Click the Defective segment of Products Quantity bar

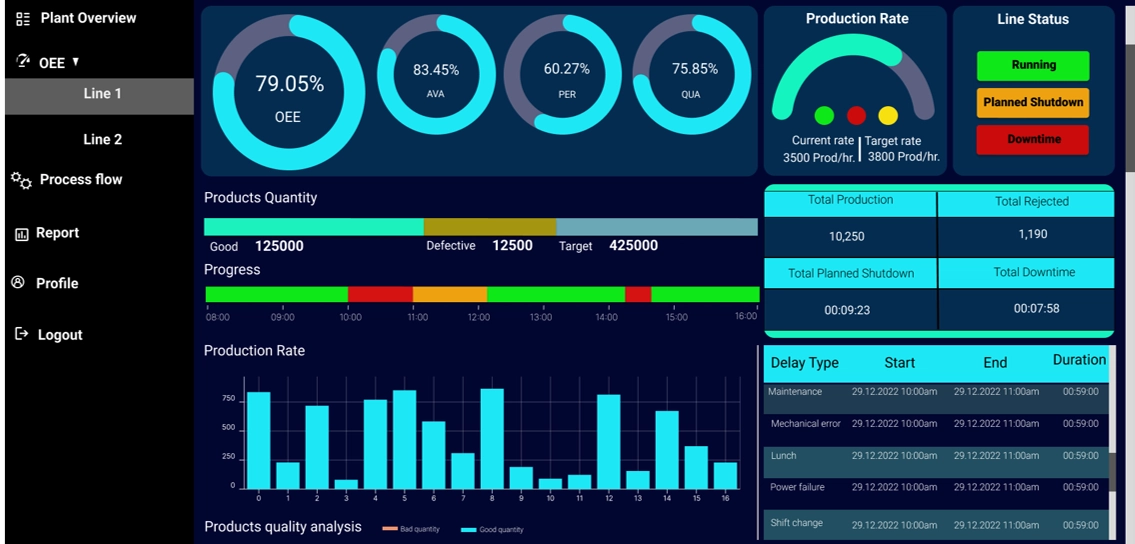489,227
